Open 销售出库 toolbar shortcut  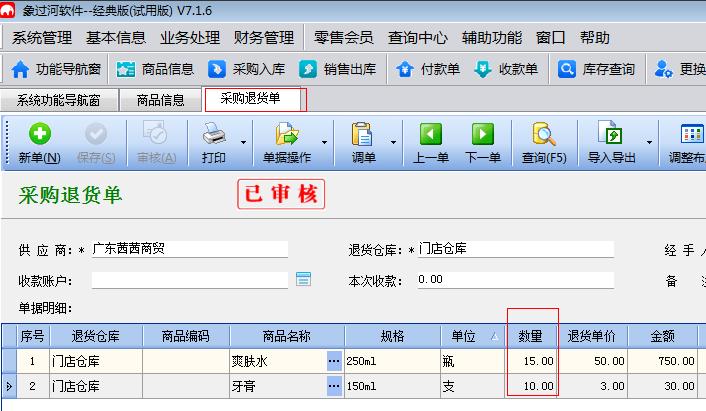tap(337, 69)
